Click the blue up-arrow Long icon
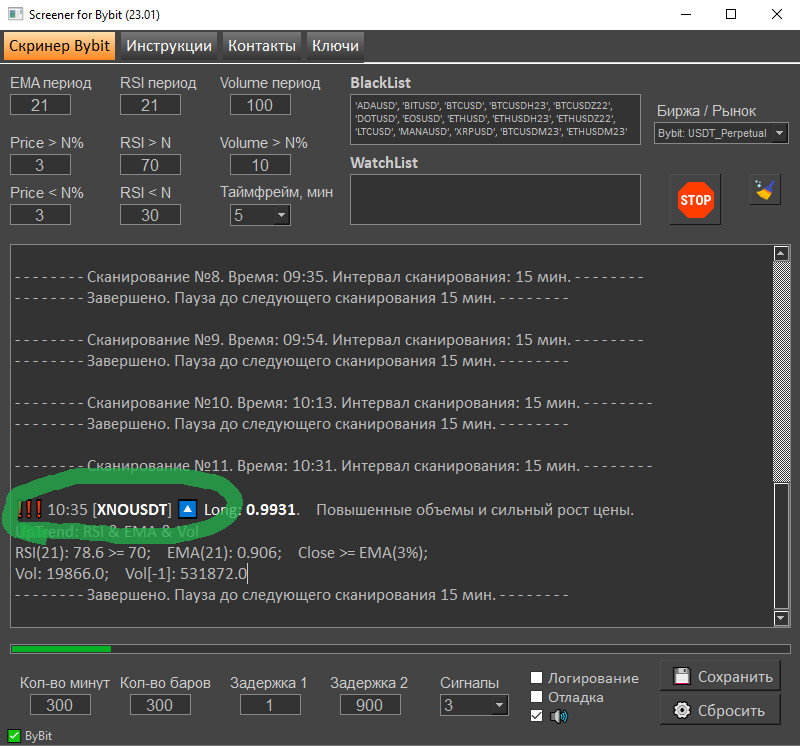 pos(187,509)
